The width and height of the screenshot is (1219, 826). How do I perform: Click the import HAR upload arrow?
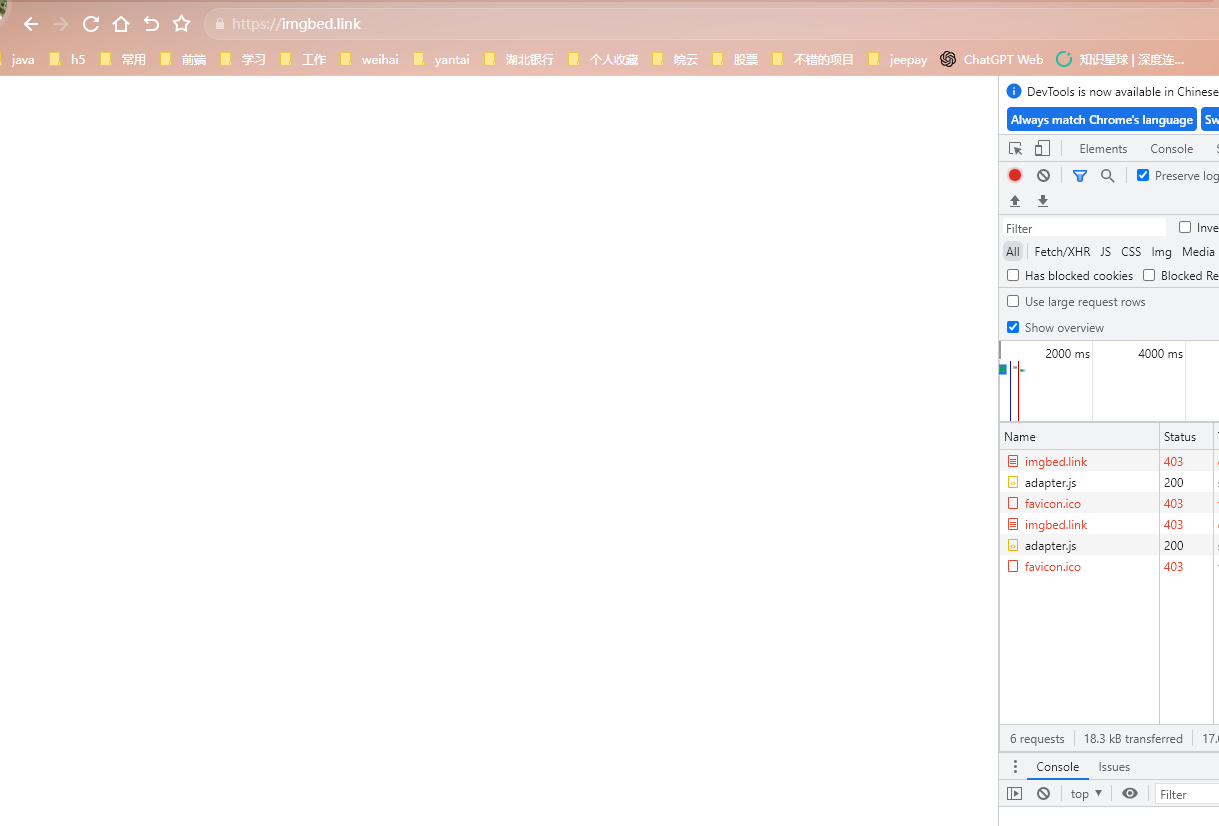pyautogui.click(x=1015, y=201)
